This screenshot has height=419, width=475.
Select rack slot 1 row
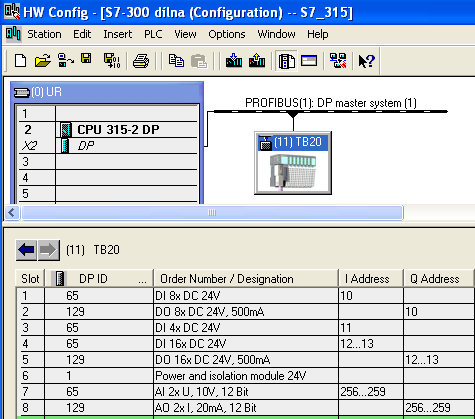pyautogui.click(x=108, y=114)
